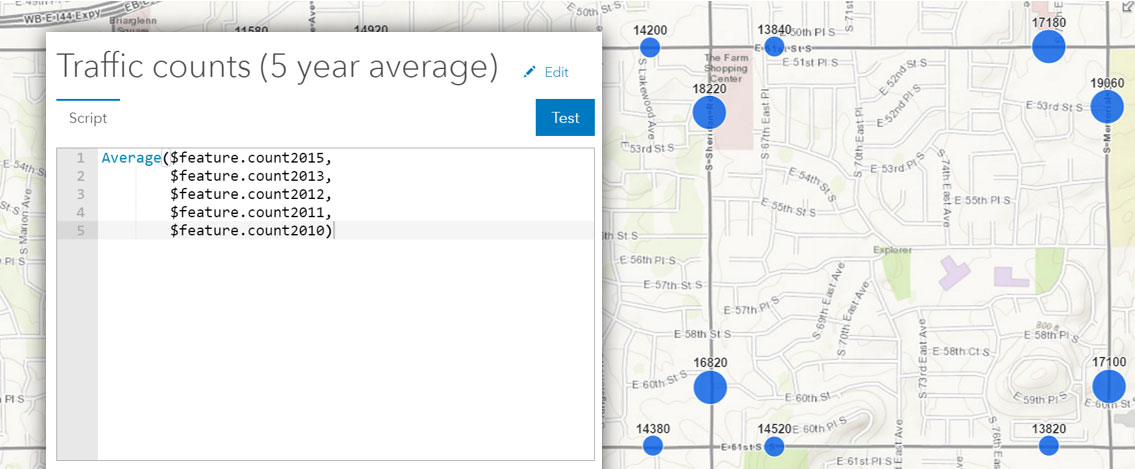Screen dimensions: 1135x469
Task: Click traffic point labeled 19060
Action: (1107, 107)
